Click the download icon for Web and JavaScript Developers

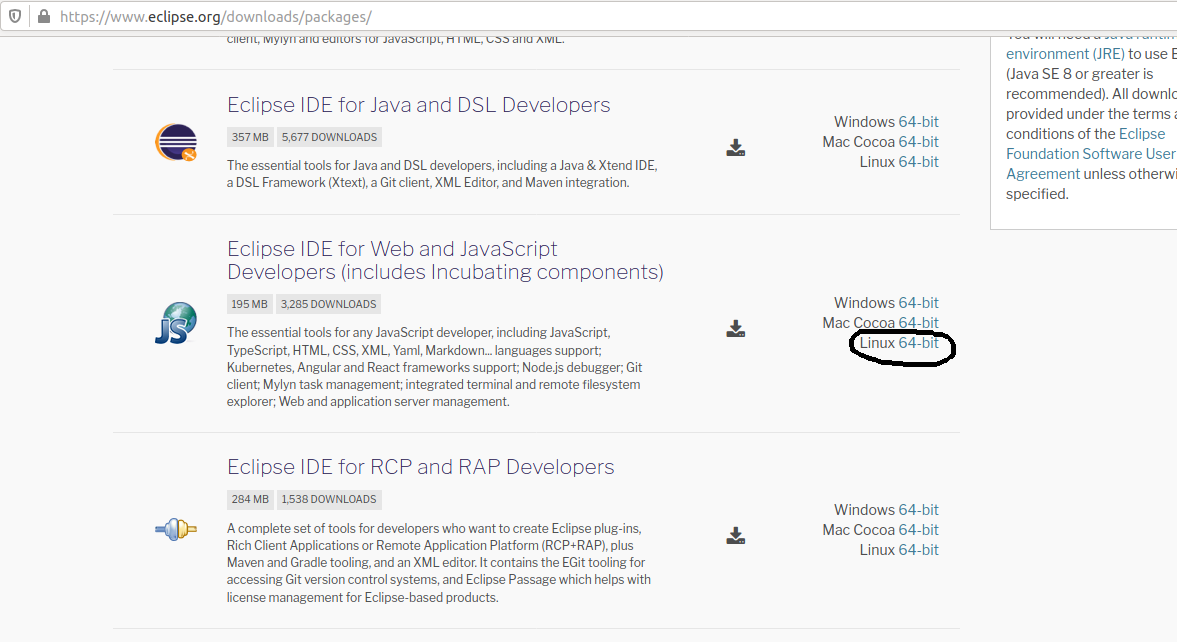(736, 328)
